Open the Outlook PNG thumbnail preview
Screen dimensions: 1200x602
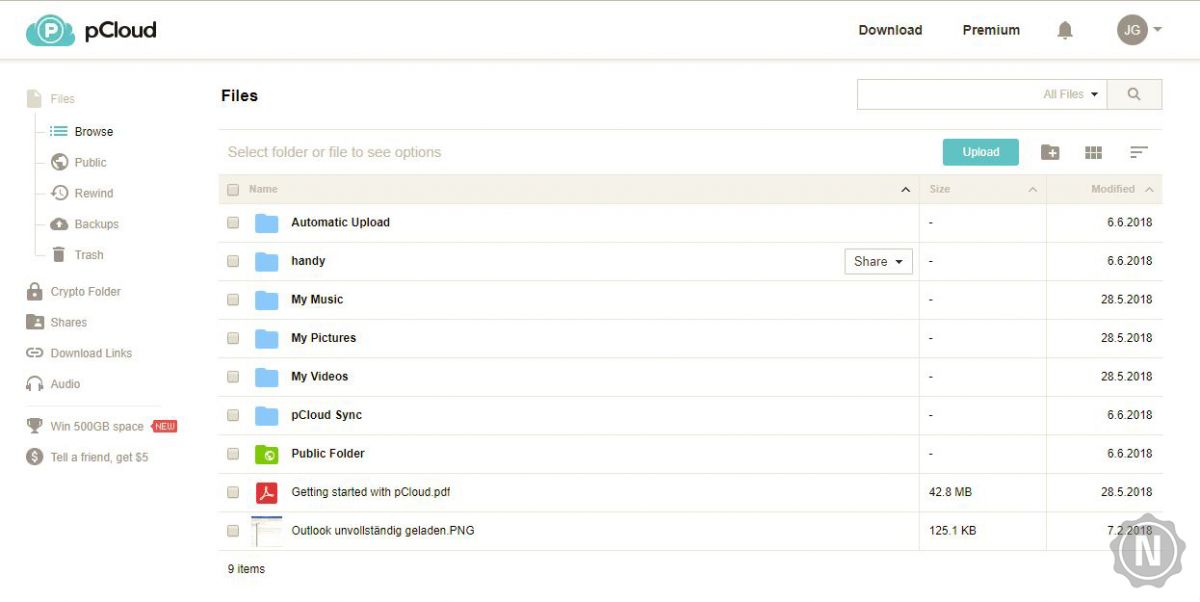[x=266, y=531]
